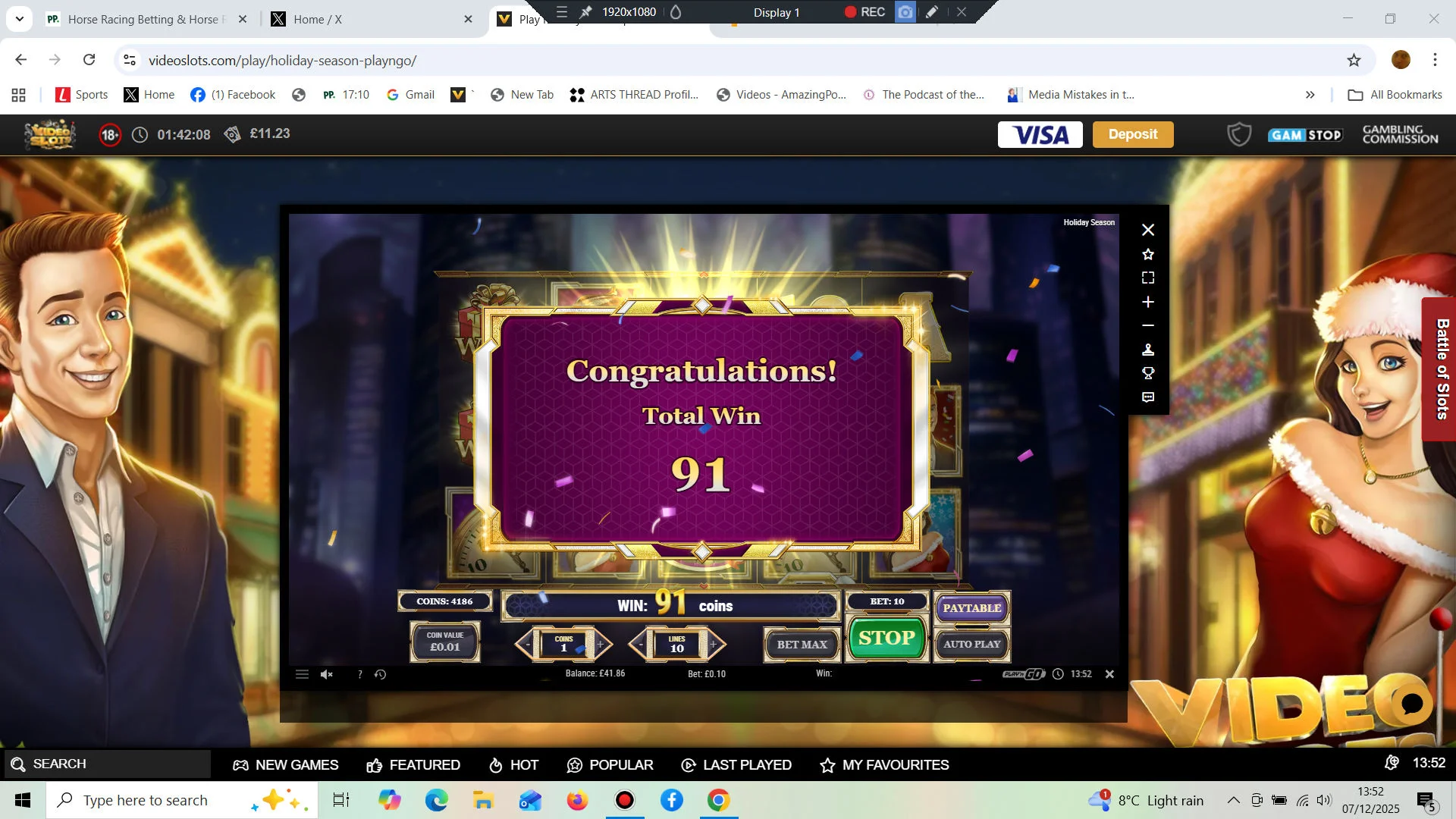Close the Home / X browser tab
Image resolution: width=1456 pixels, height=819 pixels.
click(x=468, y=20)
